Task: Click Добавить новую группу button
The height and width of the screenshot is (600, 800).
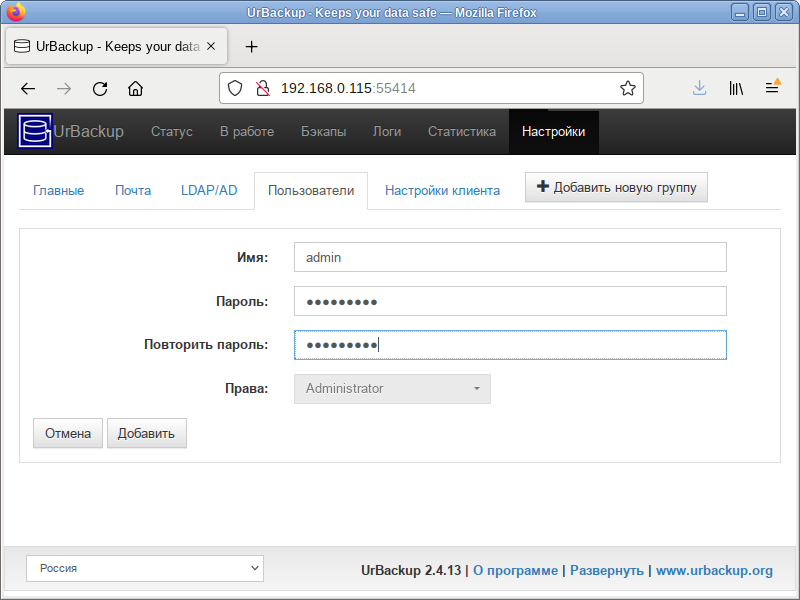Action: pyautogui.click(x=616, y=187)
